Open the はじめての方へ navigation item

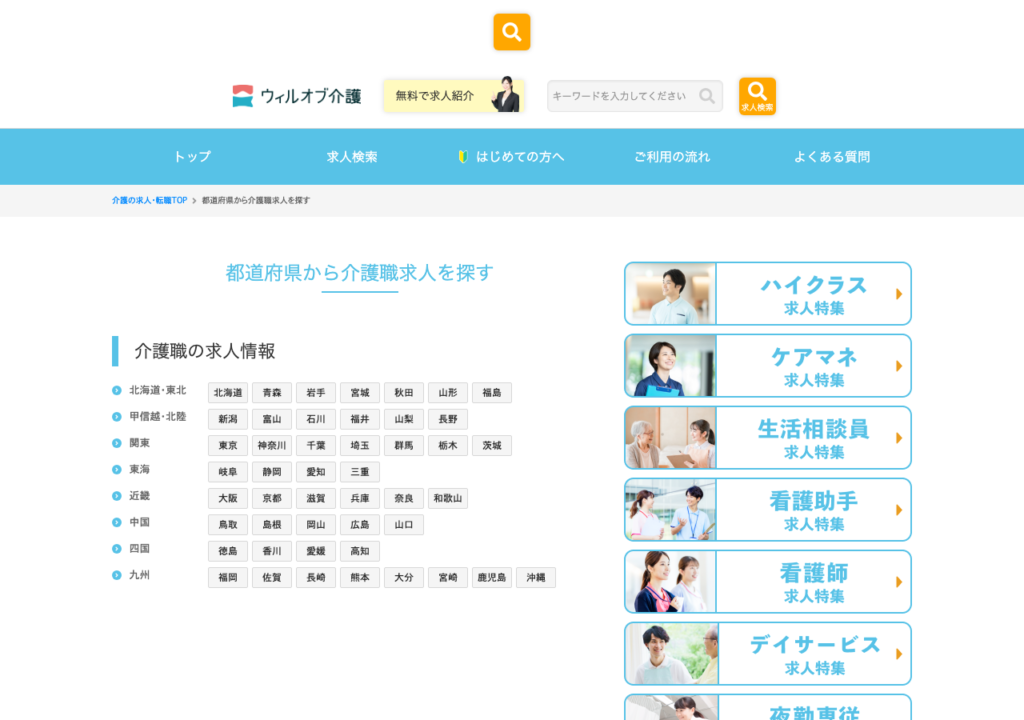pos(511,157)
